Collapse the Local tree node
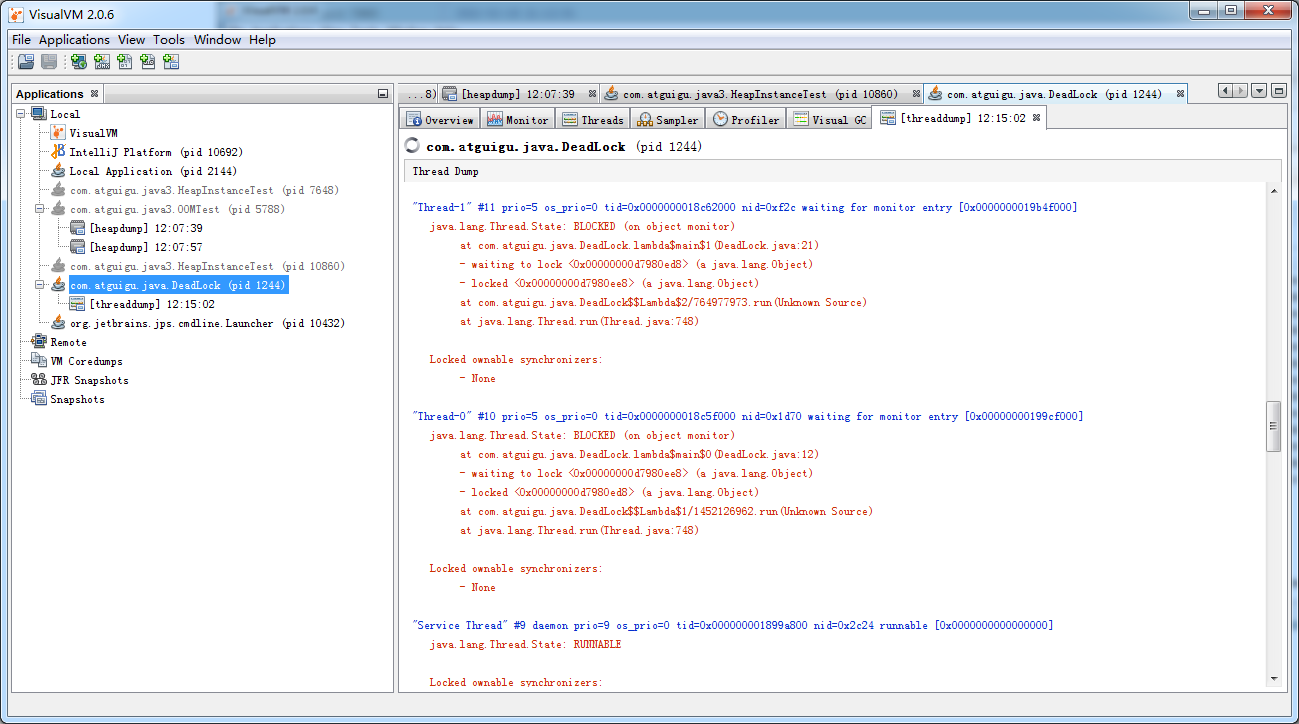 pyautogui.click(x=22, y=114)
